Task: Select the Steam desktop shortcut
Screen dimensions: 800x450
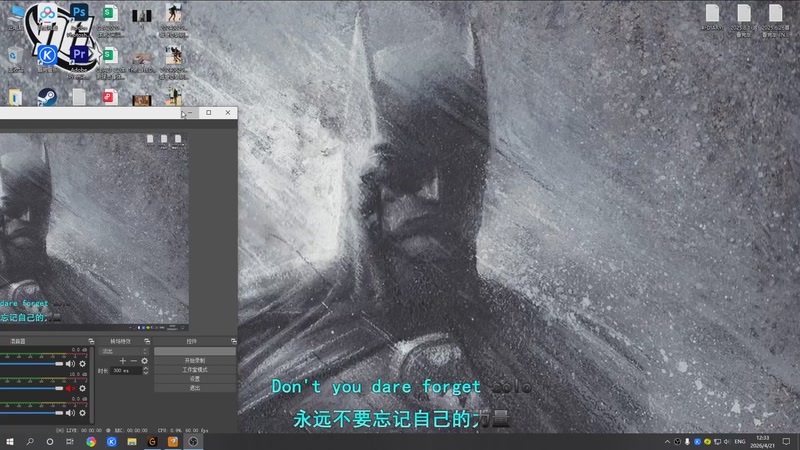Action: coord(47,97)
